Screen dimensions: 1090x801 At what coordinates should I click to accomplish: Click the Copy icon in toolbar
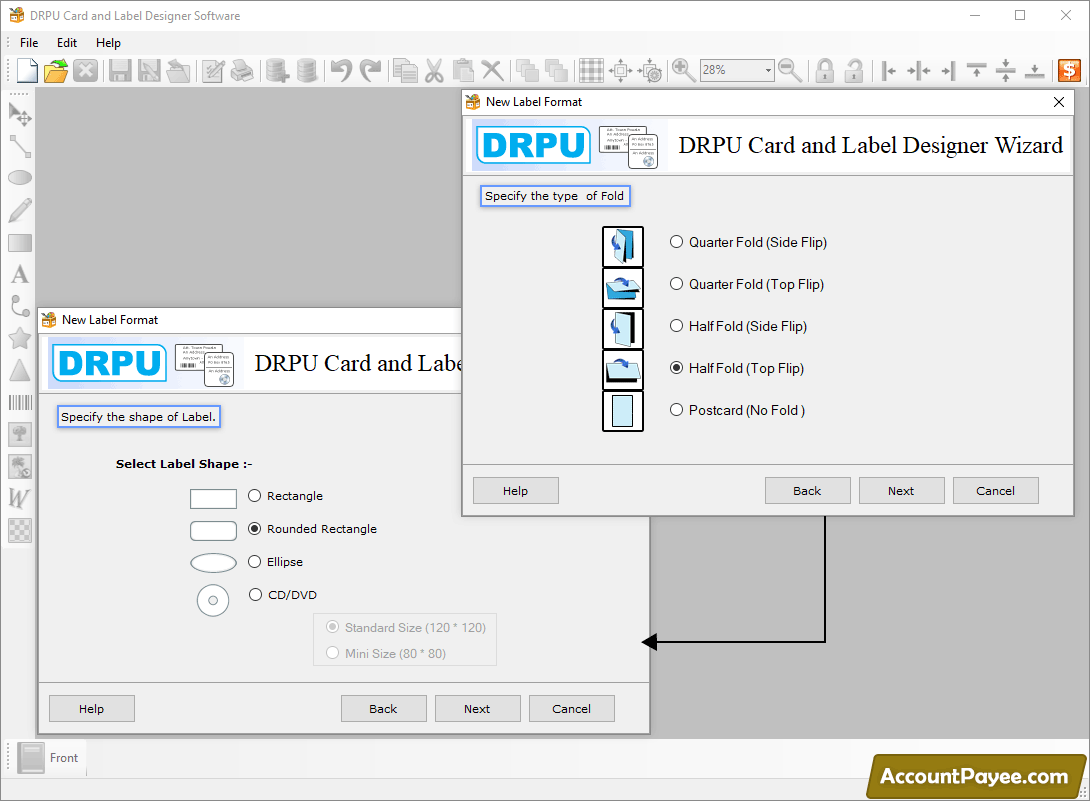[x=405, y=70]
